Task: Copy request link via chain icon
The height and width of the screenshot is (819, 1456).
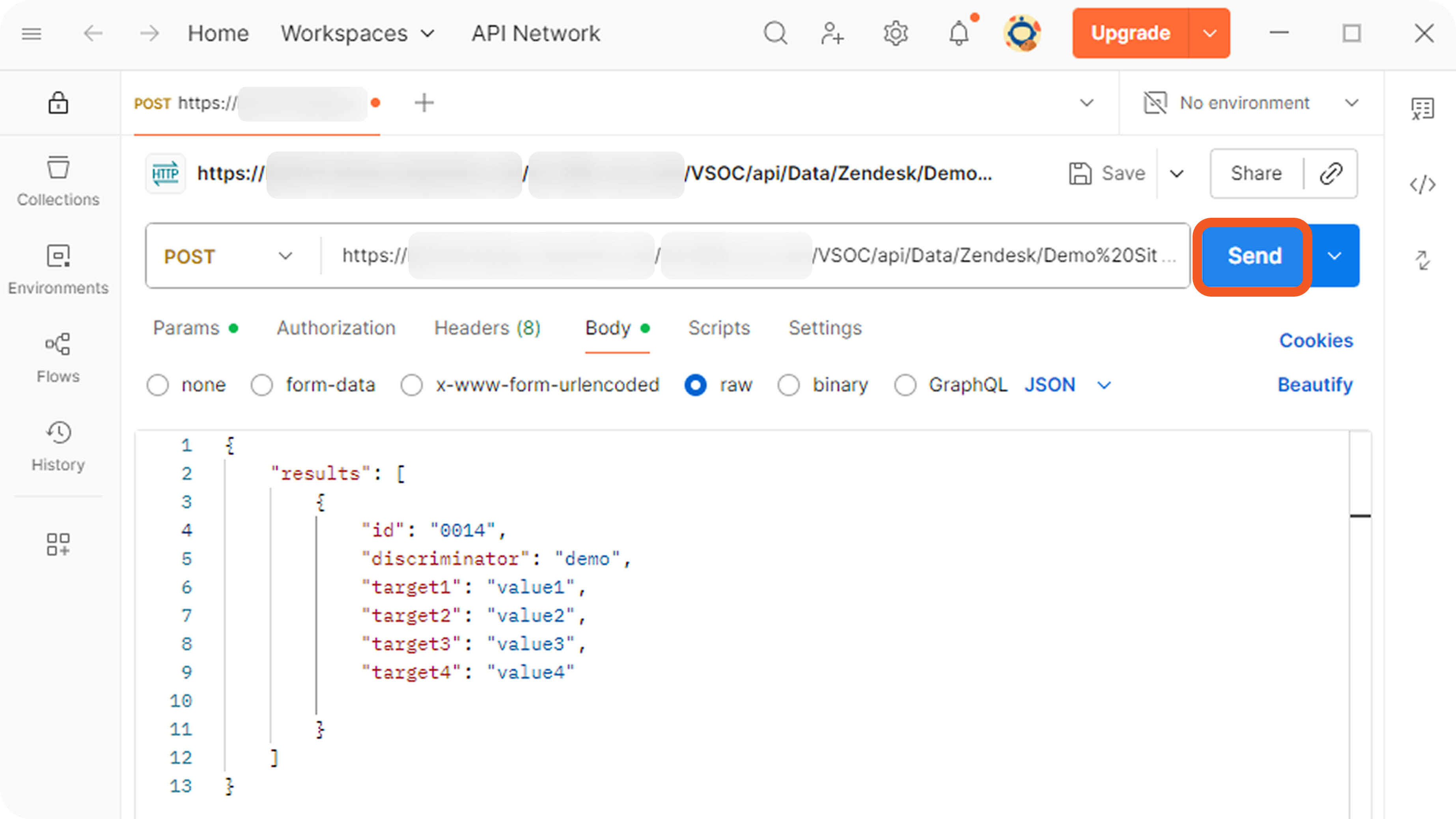Action: [1331, 174]
